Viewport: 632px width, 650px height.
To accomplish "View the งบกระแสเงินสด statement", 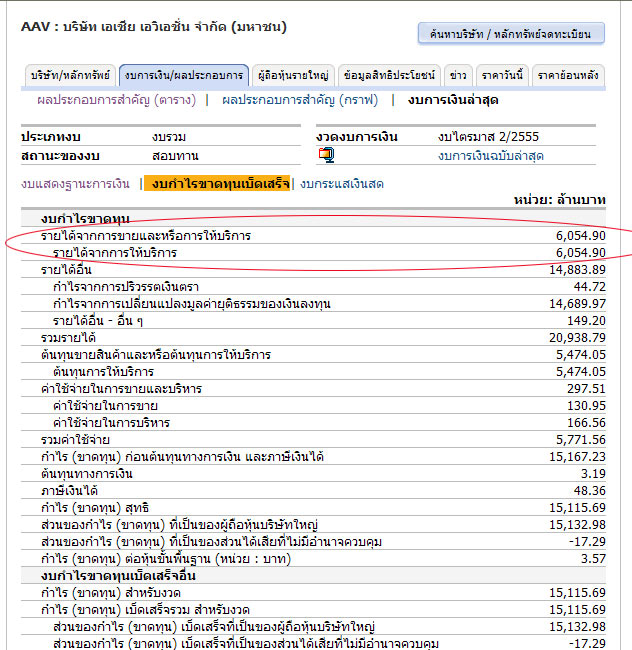I will point(342,184).
